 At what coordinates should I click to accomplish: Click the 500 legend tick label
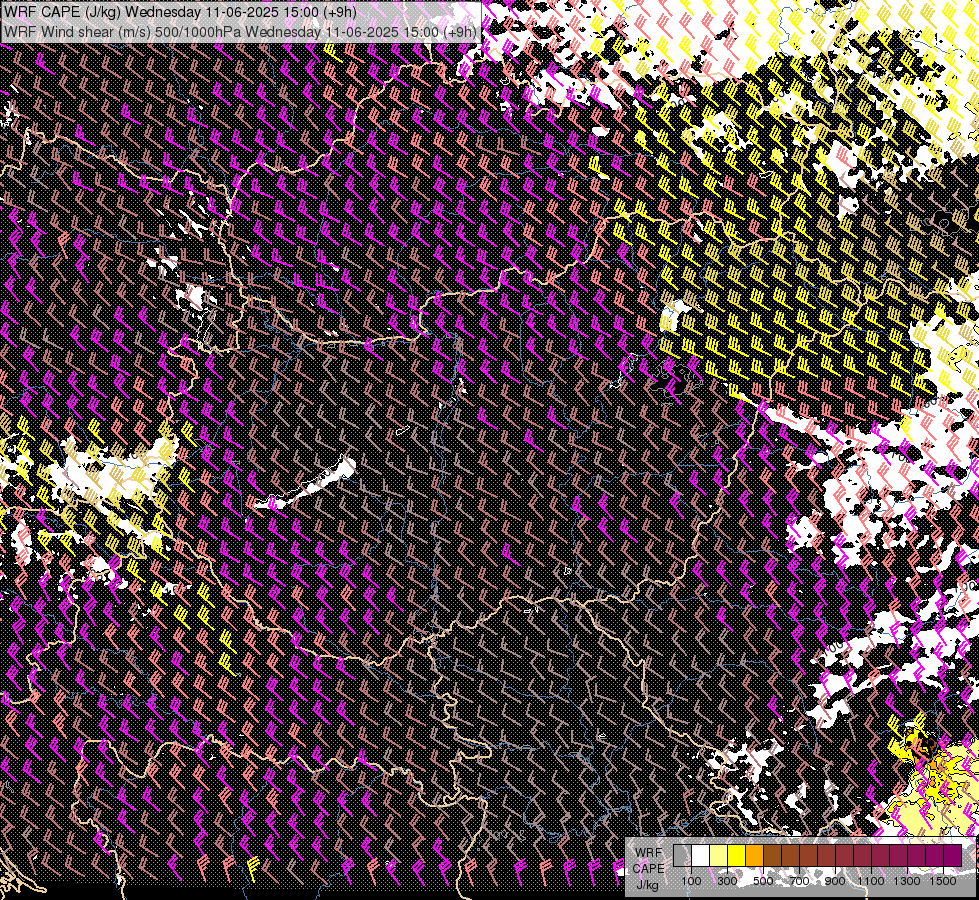point(763,881)
